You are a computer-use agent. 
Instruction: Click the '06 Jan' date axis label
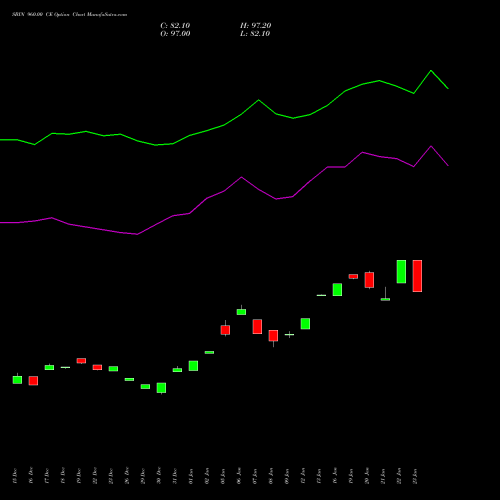pyautogui.click(x=239, y=476)
